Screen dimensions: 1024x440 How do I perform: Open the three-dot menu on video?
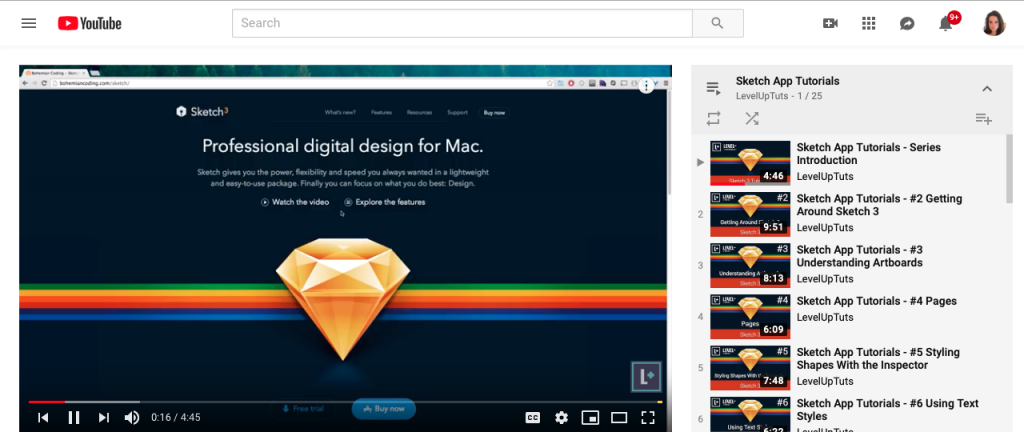646,86
